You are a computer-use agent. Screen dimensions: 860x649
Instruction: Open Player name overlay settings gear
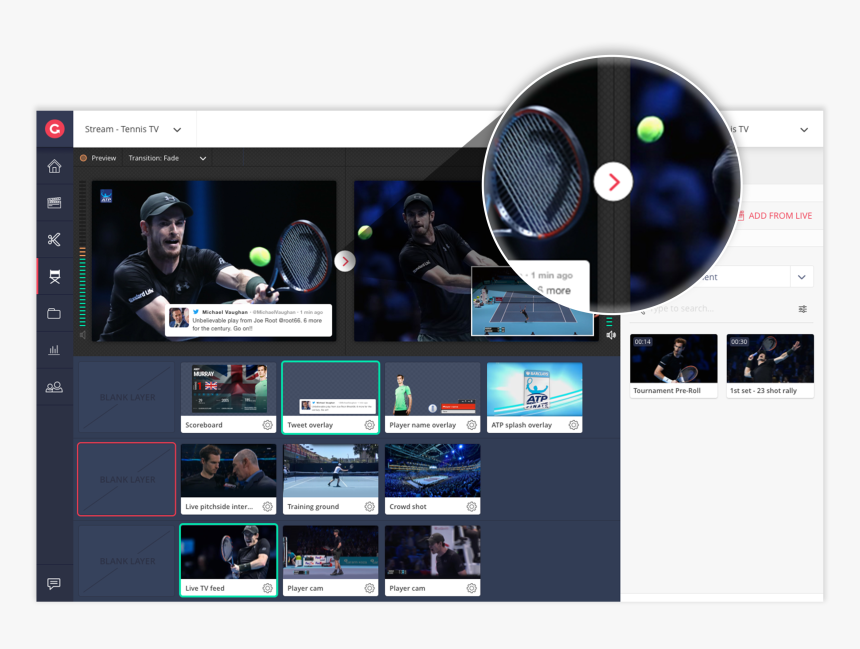tap(472, 425)
